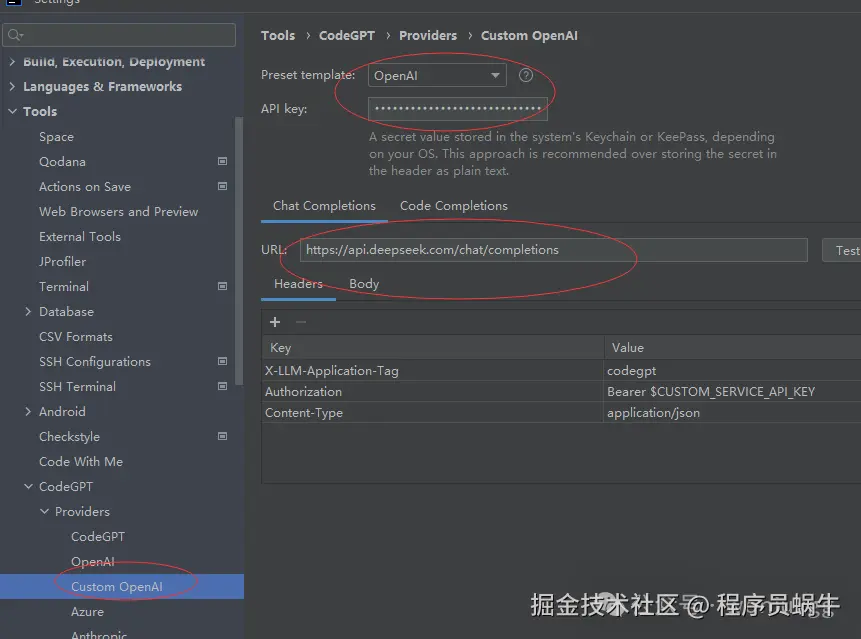Expand the Database node
Screen dimensions: 861x639
tap(28, 311)
